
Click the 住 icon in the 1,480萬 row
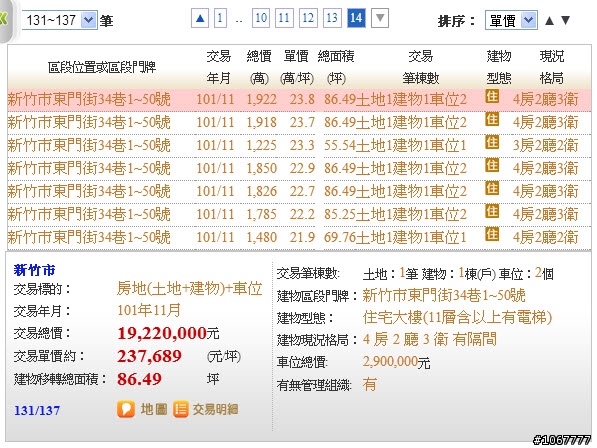tap(492, 234)
